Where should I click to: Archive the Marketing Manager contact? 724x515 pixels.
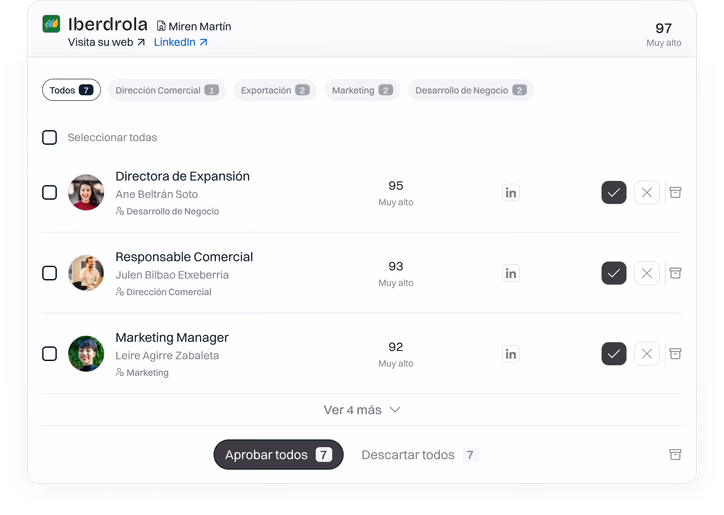pyautogui.click(x=675, y=354)
